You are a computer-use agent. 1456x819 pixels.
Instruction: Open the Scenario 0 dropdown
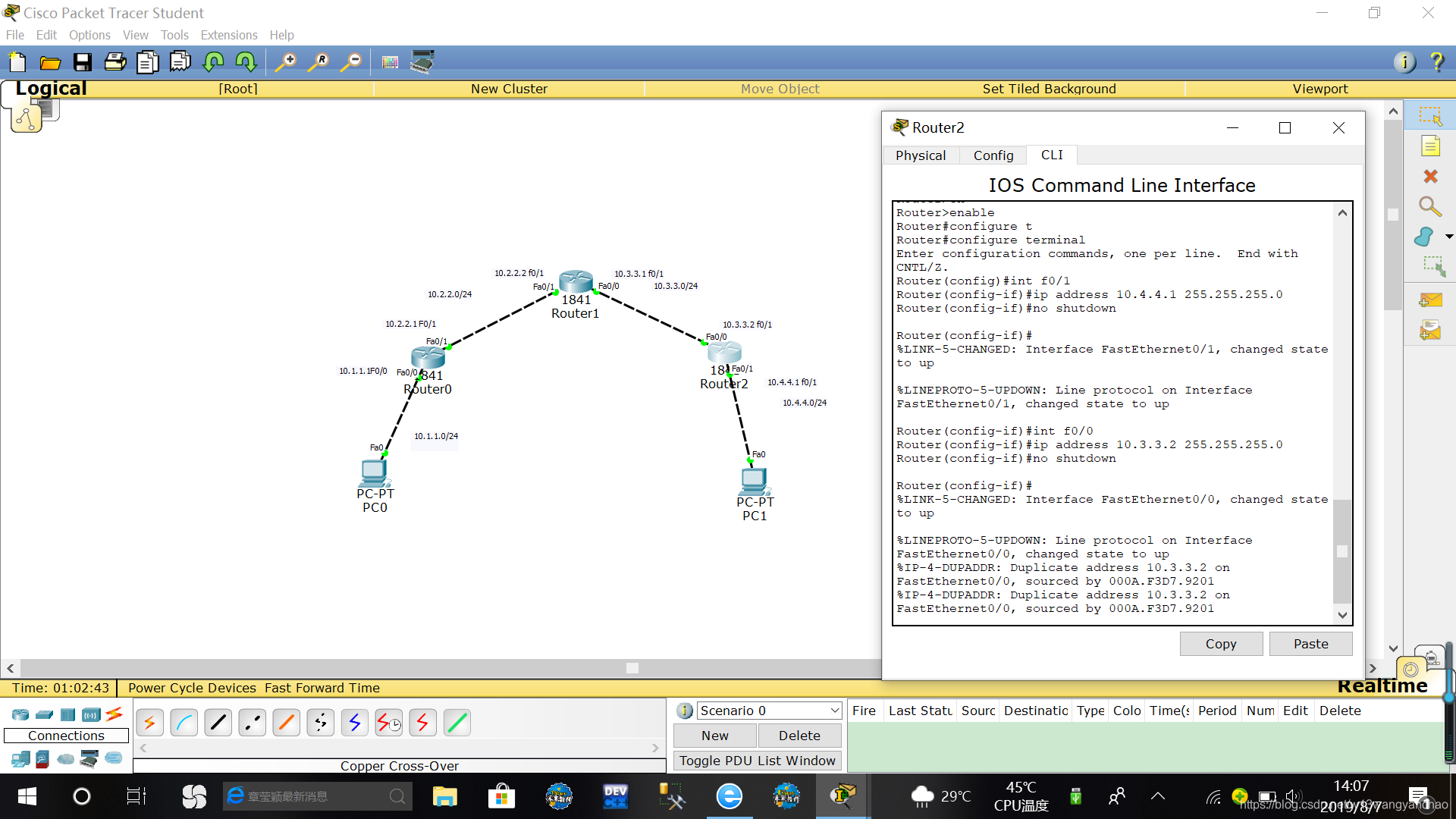(769, 711)
